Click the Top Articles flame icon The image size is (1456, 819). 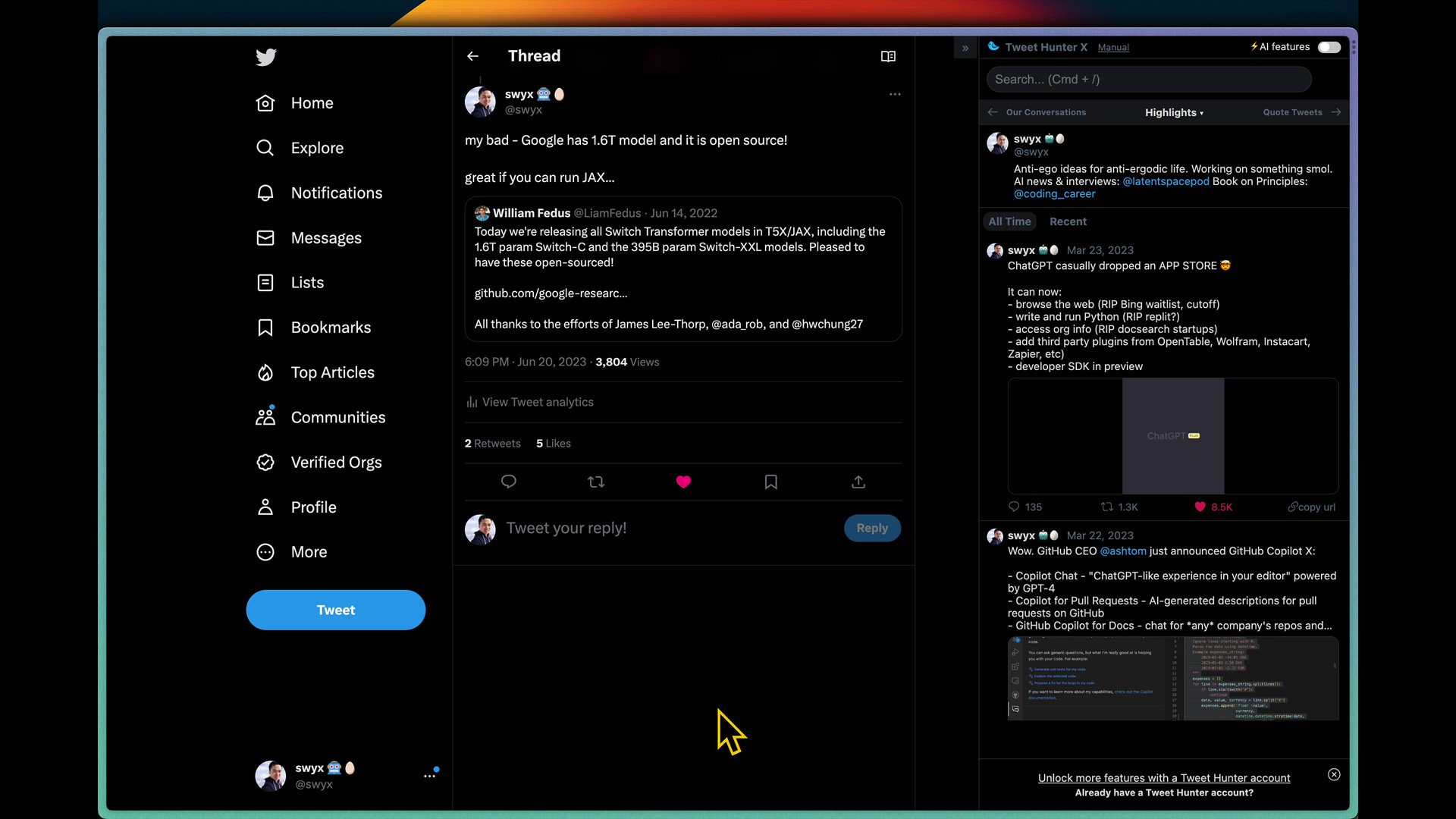pyautogui.click(x=265, y=372)
